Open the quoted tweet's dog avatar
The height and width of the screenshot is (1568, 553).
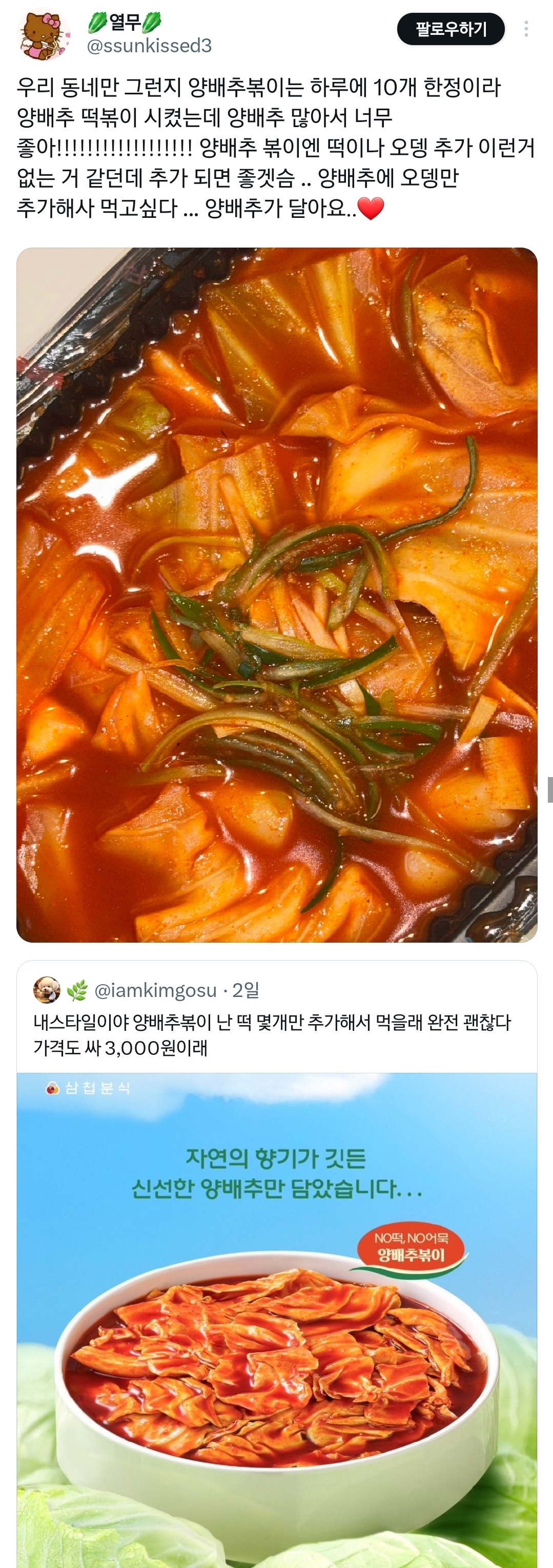[x=47, y=990]
